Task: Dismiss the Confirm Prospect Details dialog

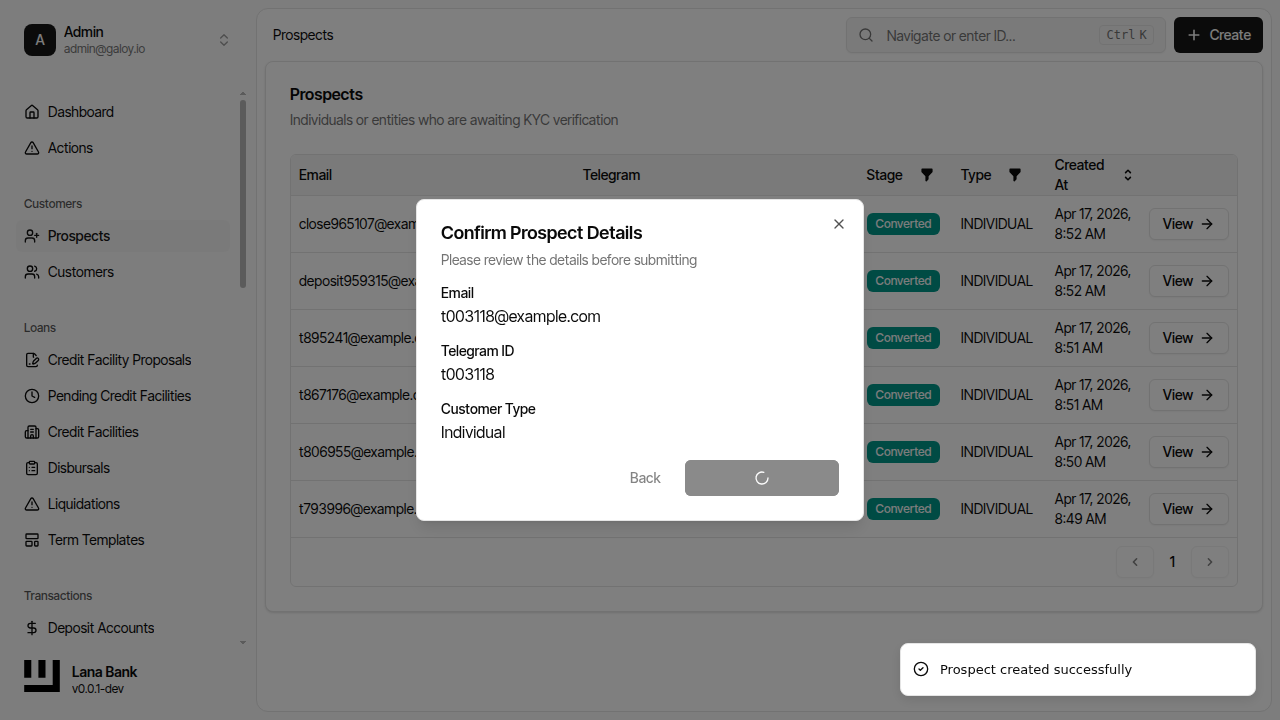Action: click(839, 224)
